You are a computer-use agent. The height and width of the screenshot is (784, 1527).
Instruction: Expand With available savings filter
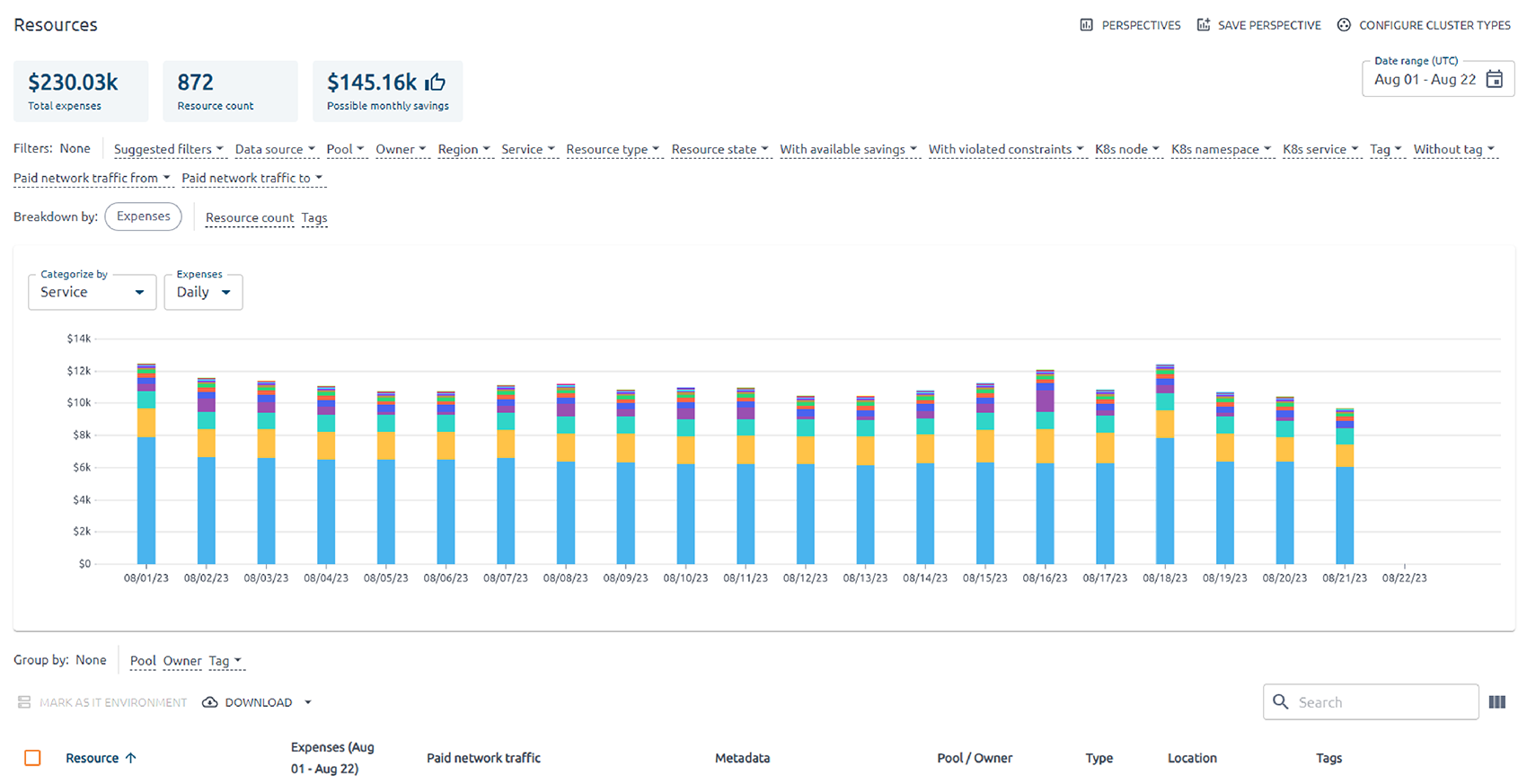[849, 149]
